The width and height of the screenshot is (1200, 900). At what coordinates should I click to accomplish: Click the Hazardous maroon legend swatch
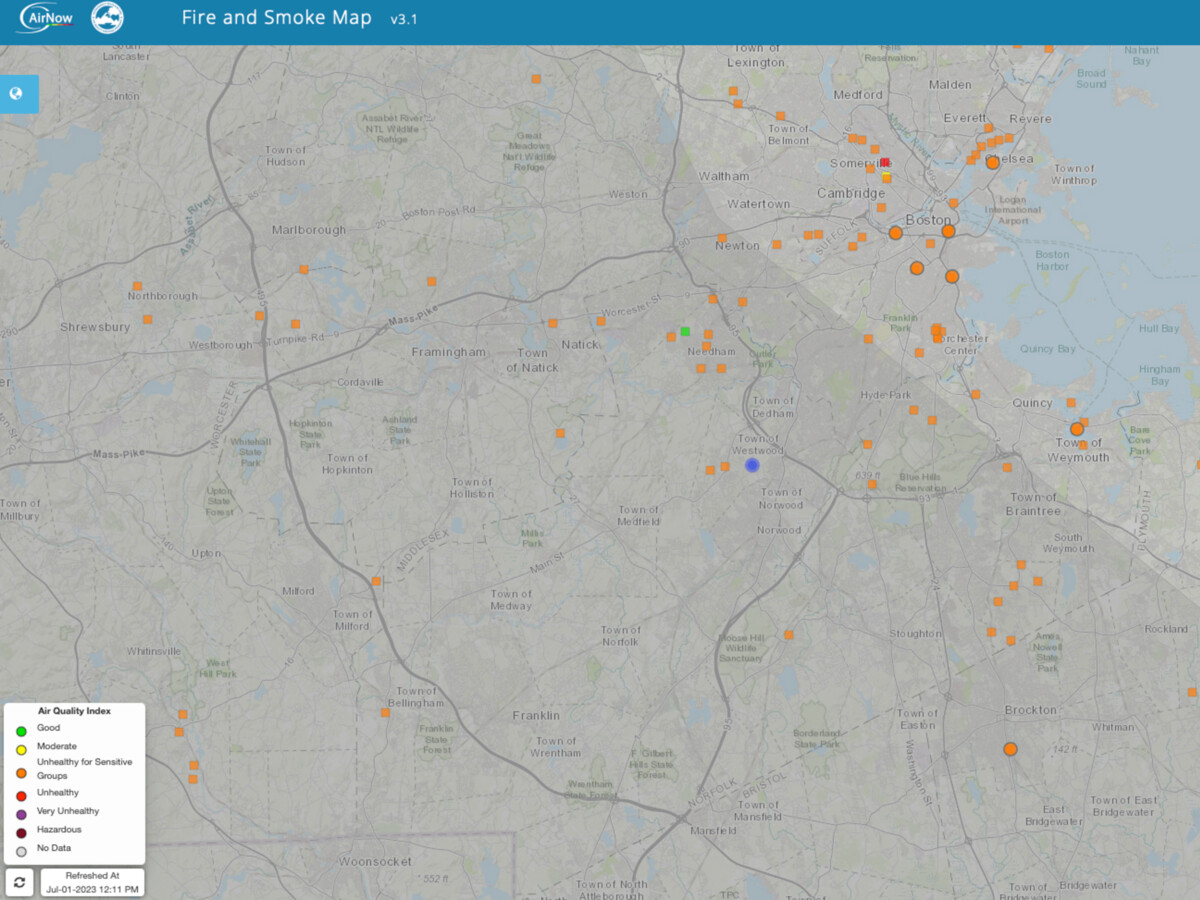click(21, 832)
